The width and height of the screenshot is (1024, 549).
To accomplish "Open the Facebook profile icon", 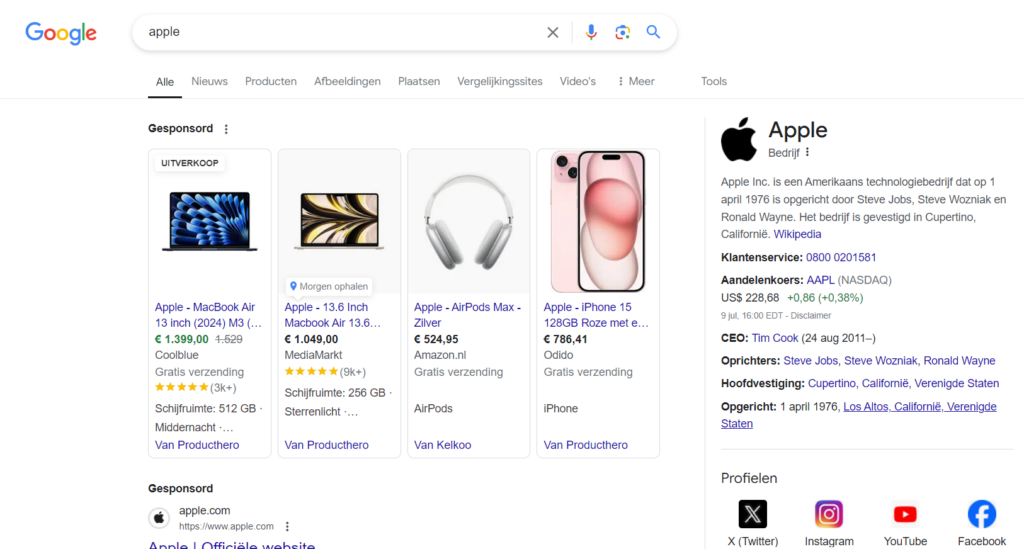I will pos(982,514).
